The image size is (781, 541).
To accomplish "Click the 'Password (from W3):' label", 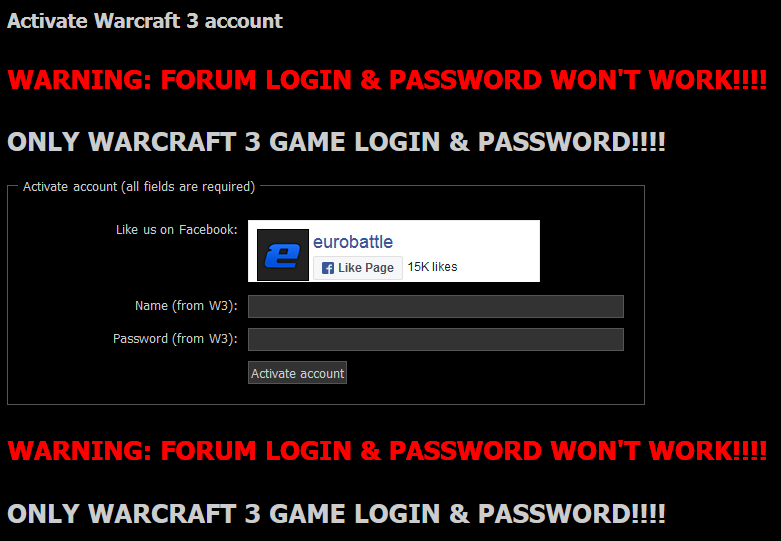I will coord(175,339).
